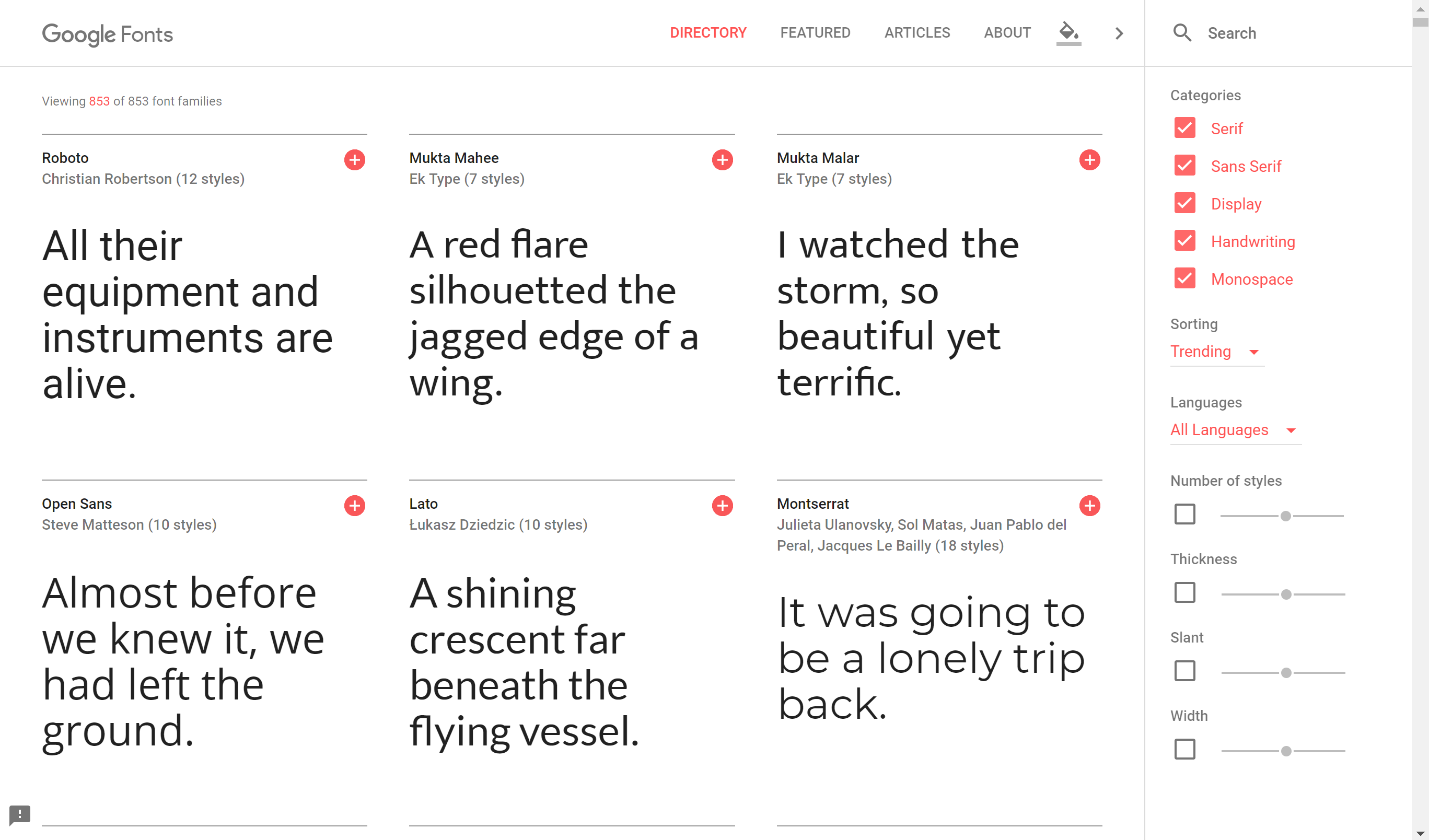The width and height of the screenshot is (1429, 840).
Task: Add Mukta Mahee with plus icon
Action: [722, 160]
